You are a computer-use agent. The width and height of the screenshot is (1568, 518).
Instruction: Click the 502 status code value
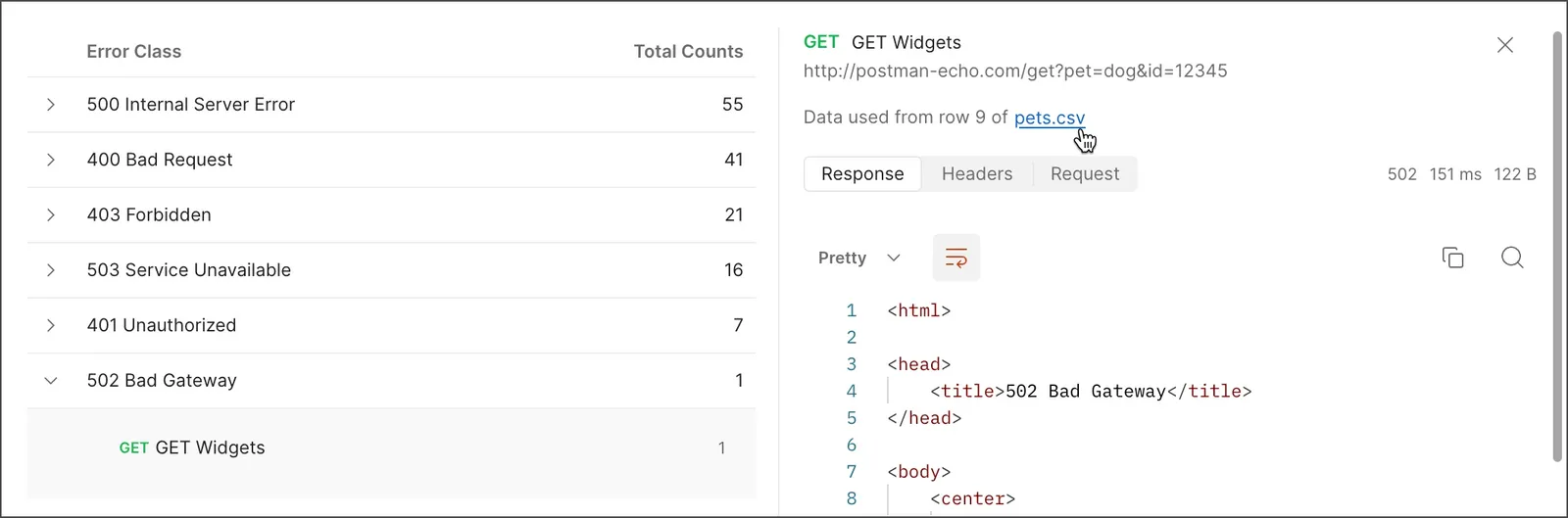(x=1402, y=174)
